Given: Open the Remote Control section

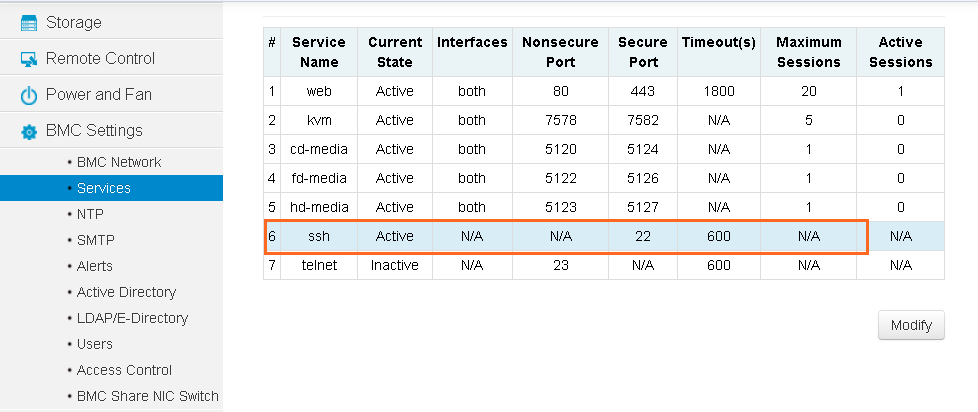Looking at the screenshot, I should pos(111,58).
